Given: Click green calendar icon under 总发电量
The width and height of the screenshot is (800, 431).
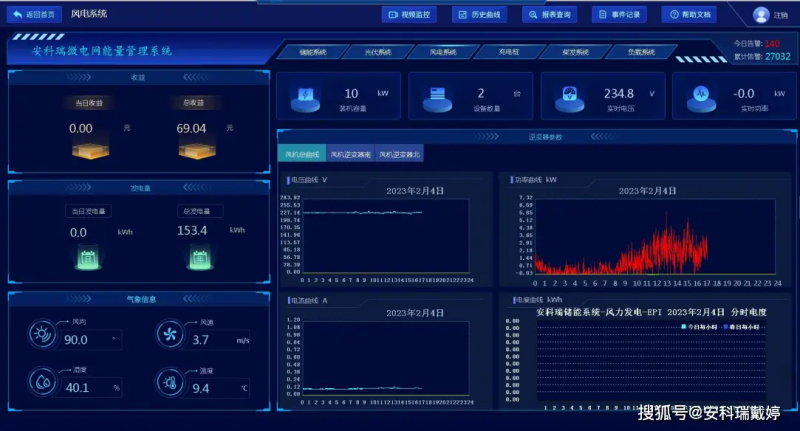Looking at the screenshot, I should [x=199, y=258].
